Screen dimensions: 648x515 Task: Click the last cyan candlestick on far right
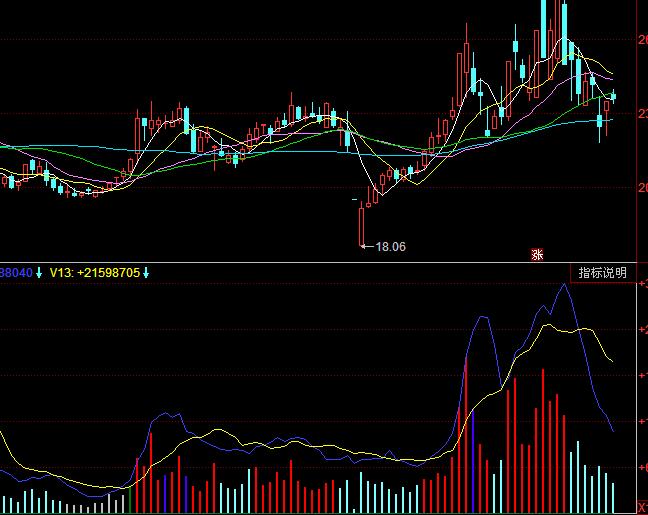(x=613, y=97)
